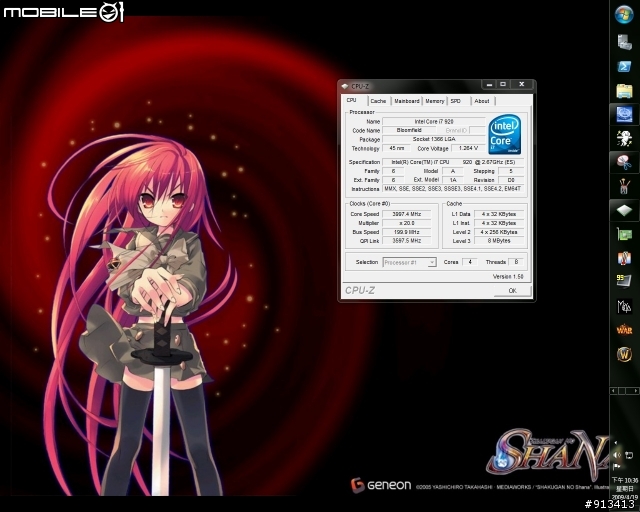This screenshot has height=512, width=640.
Task: Click the network connection tray icon
Action: [630, 455]
